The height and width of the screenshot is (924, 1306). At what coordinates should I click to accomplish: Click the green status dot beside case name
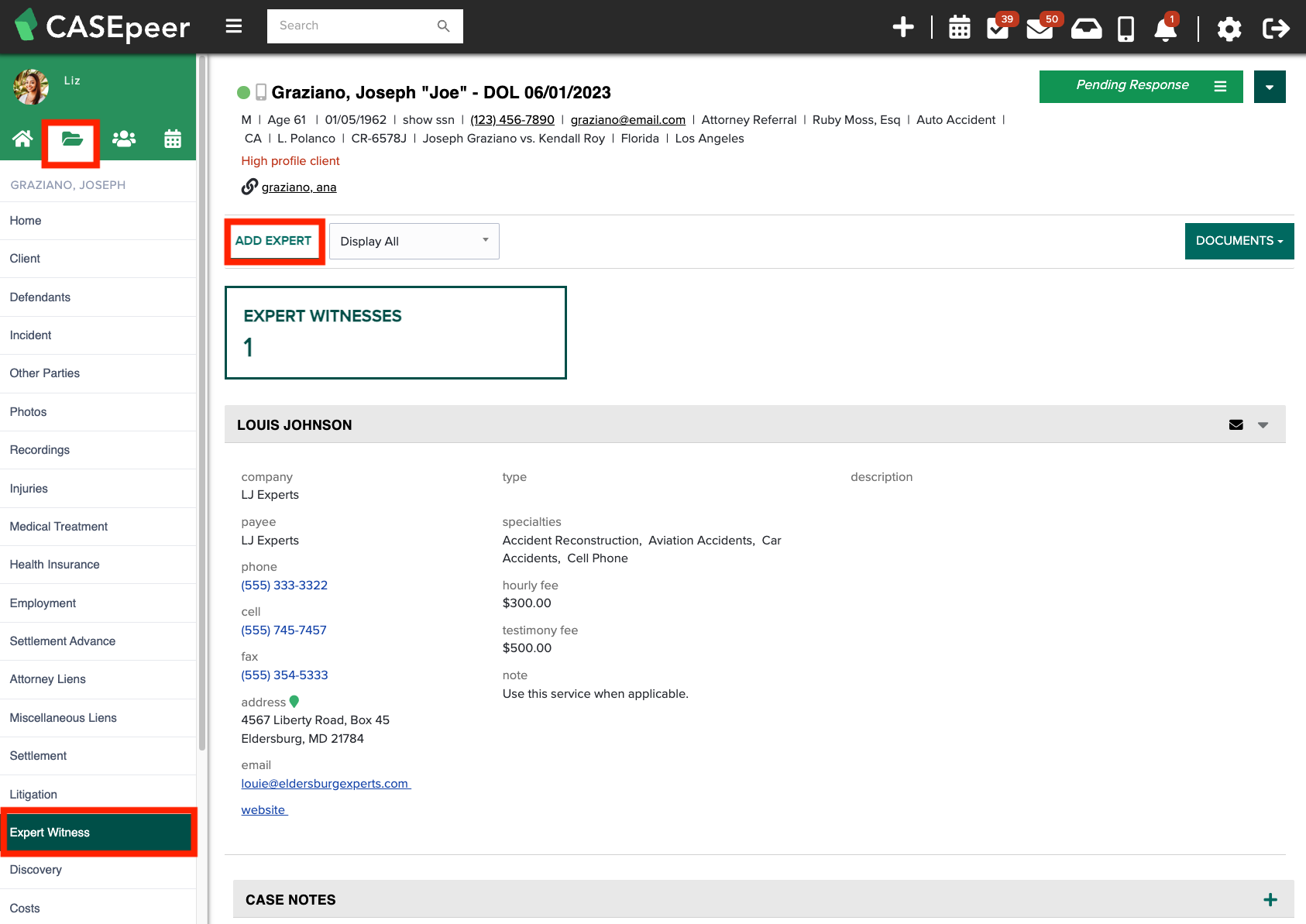(x=243, y=93)
